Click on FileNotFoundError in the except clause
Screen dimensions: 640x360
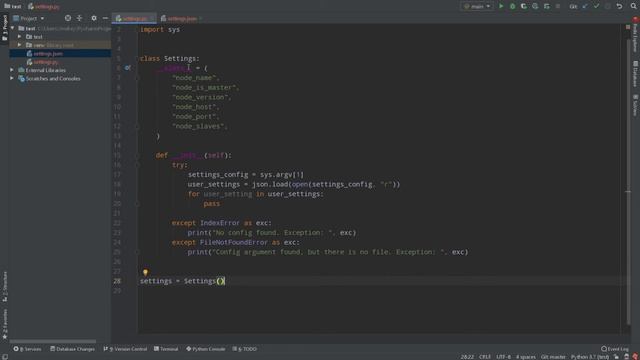point(233,242)
